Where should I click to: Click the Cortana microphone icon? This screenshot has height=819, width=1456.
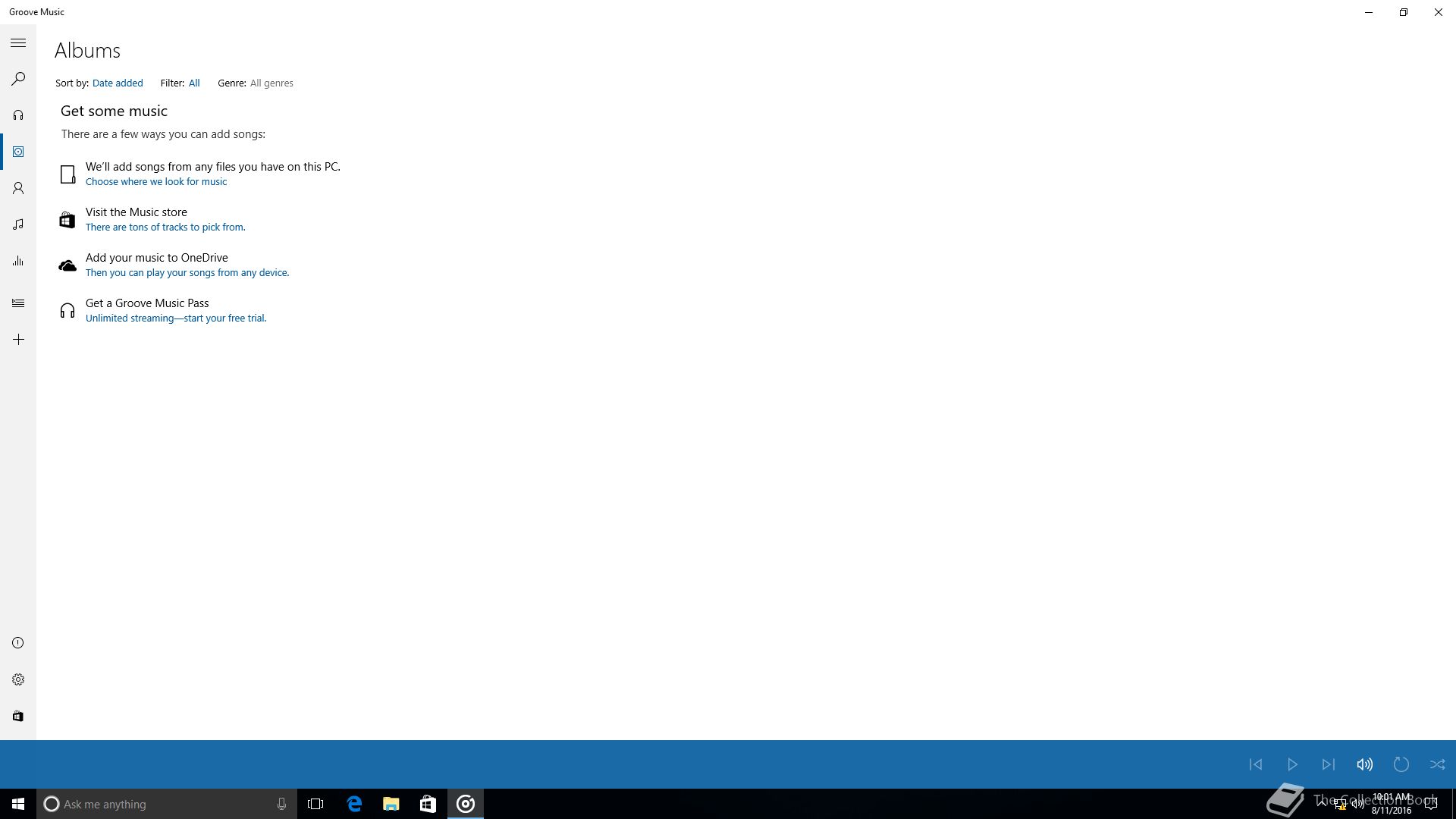tap(281, 804)
